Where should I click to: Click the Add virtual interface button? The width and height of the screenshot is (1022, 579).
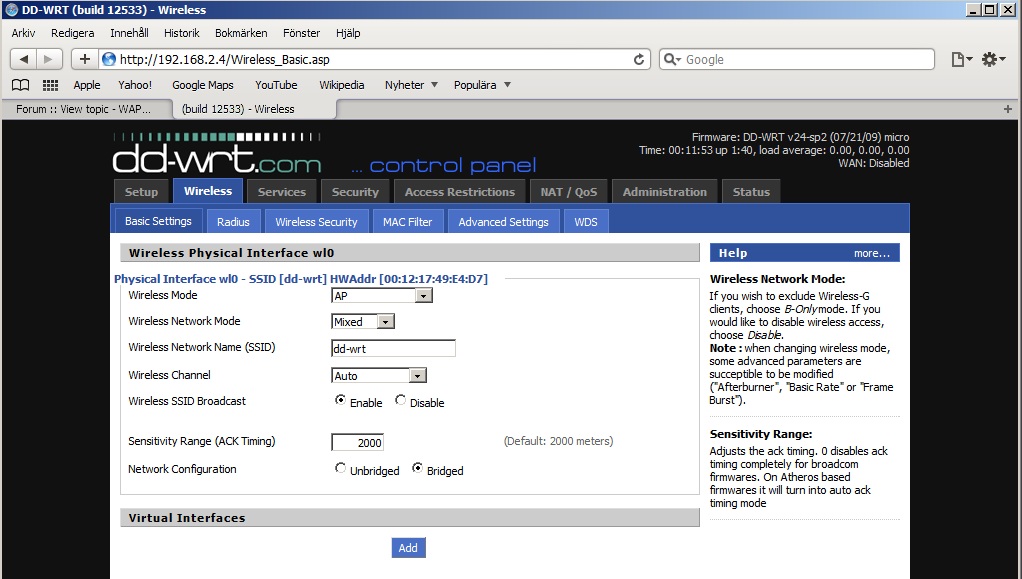409,548
